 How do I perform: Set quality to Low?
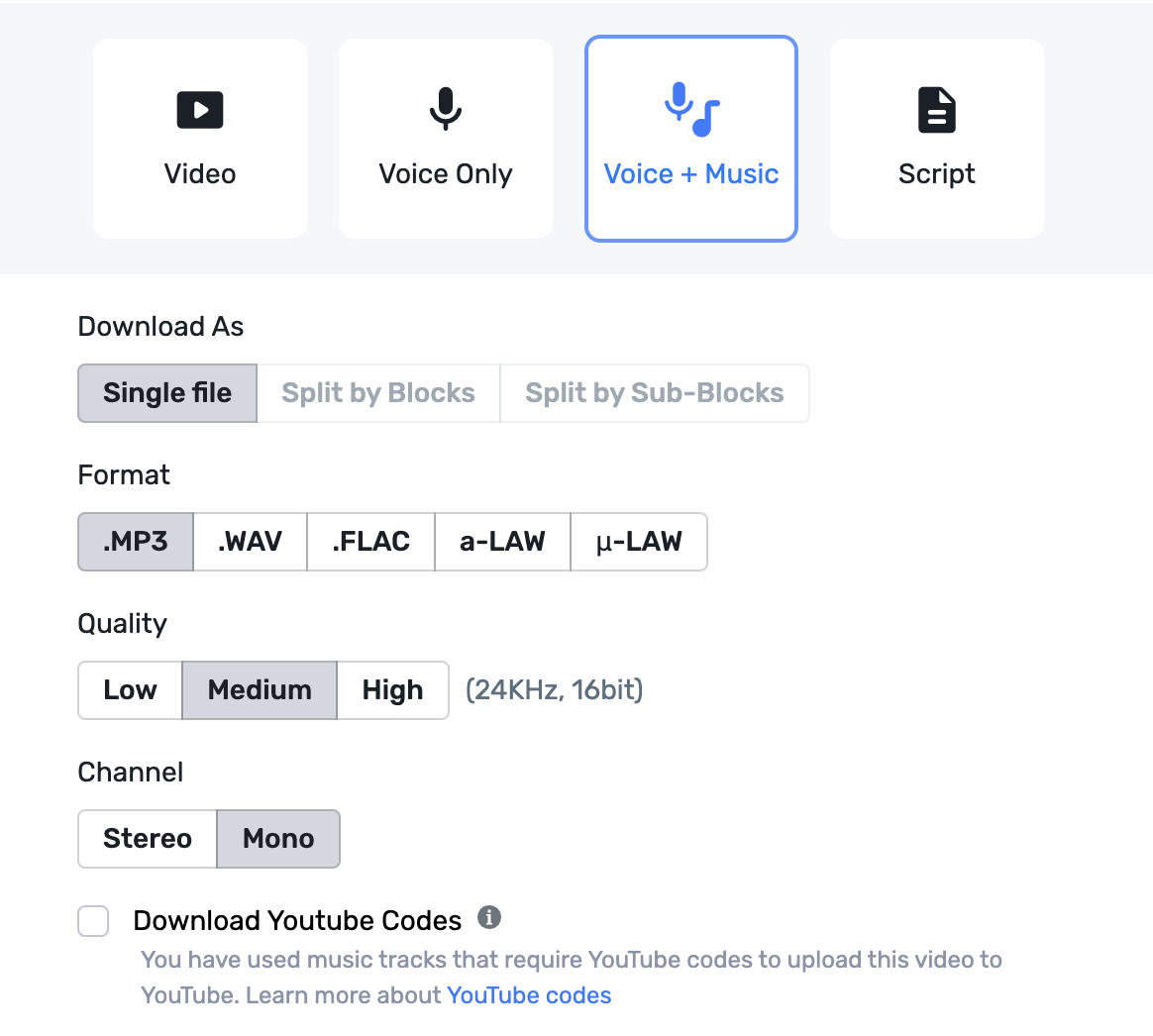tap(130, 690)
